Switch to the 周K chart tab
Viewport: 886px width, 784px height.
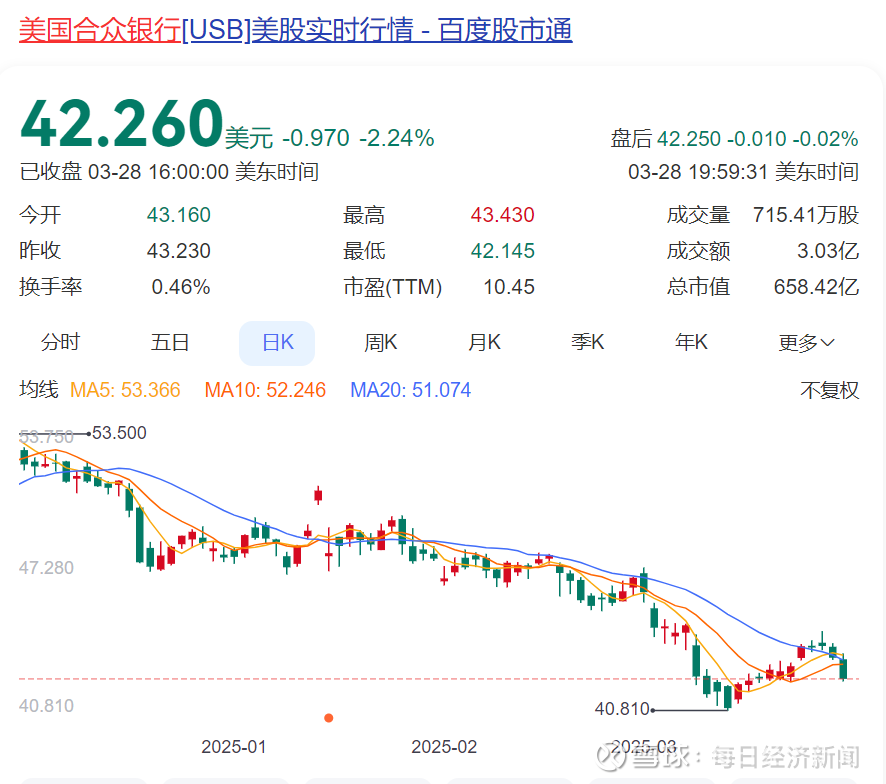point(380,343)
